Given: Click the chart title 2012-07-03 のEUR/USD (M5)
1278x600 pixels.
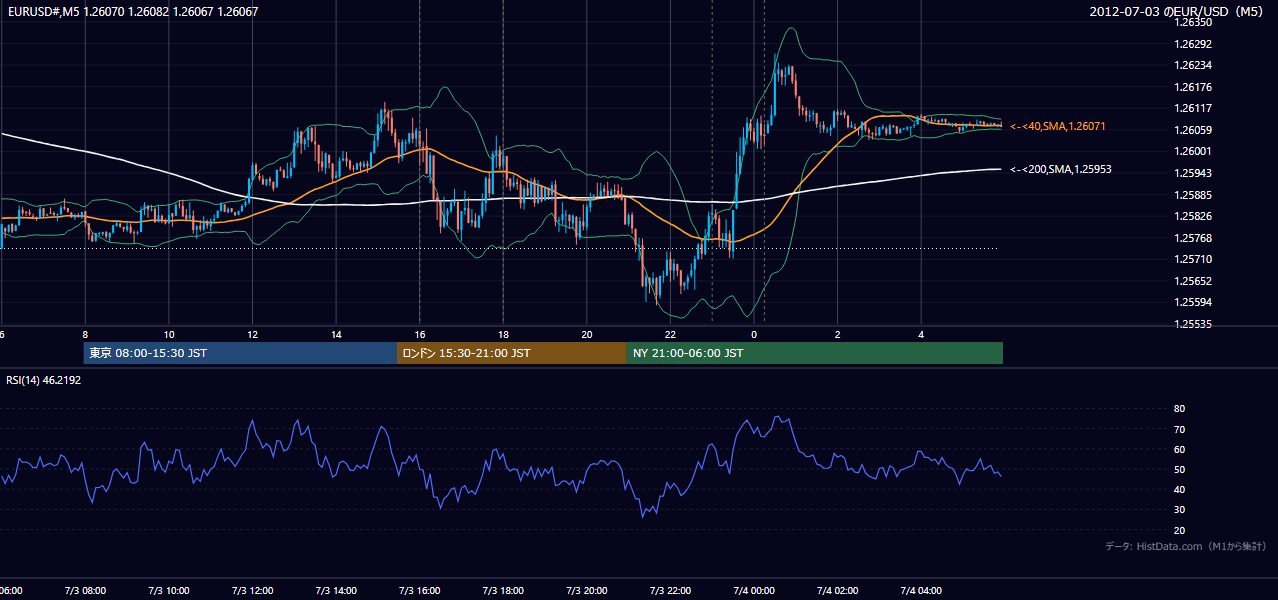Looking at the screenshot, I should [1178, 12].
